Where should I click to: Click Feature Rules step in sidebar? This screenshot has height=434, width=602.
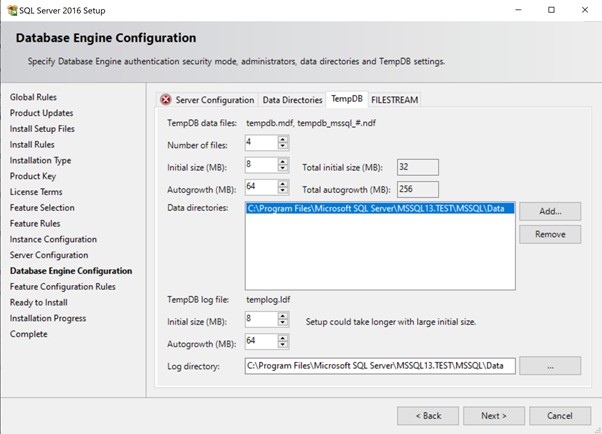(35, 223)
